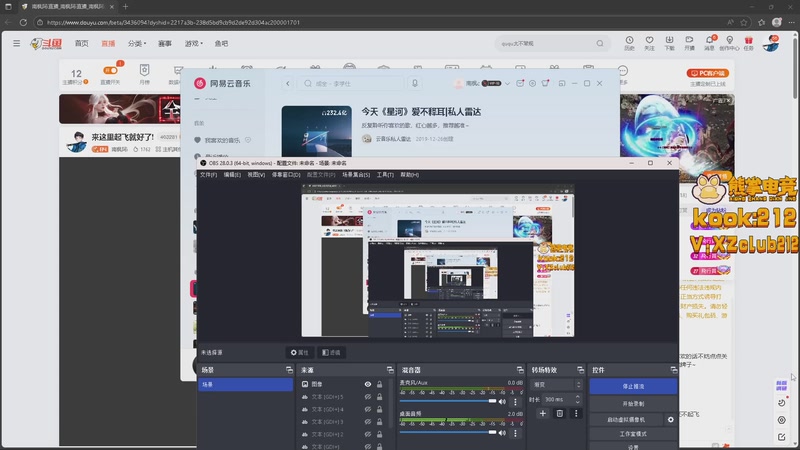The height and width of the screenshot is (450, 800).
Task: Open Douyu 历史 history icon
Action: coord(630,43)
